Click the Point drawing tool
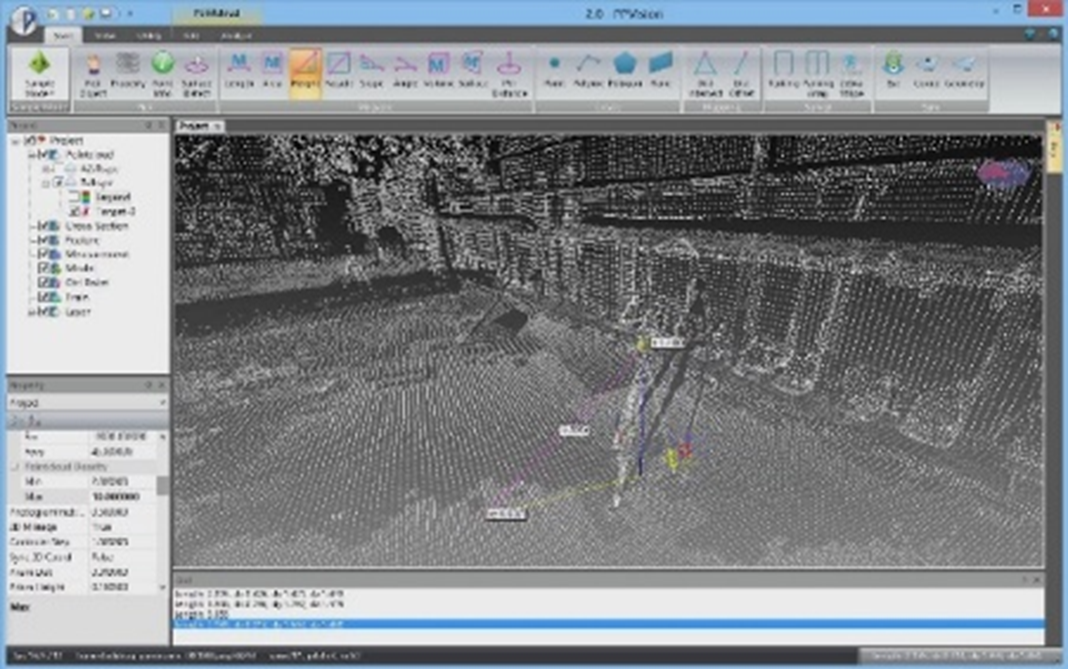This screenshot has width=1068, height=669. [x=554, y=72]
